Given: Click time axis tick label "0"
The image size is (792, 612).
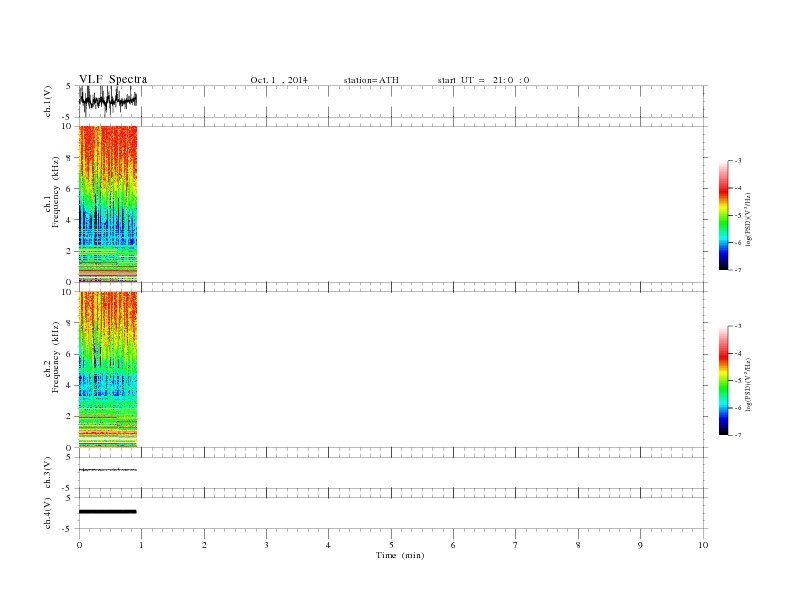Looking at the screenshot, I should 79,545.
